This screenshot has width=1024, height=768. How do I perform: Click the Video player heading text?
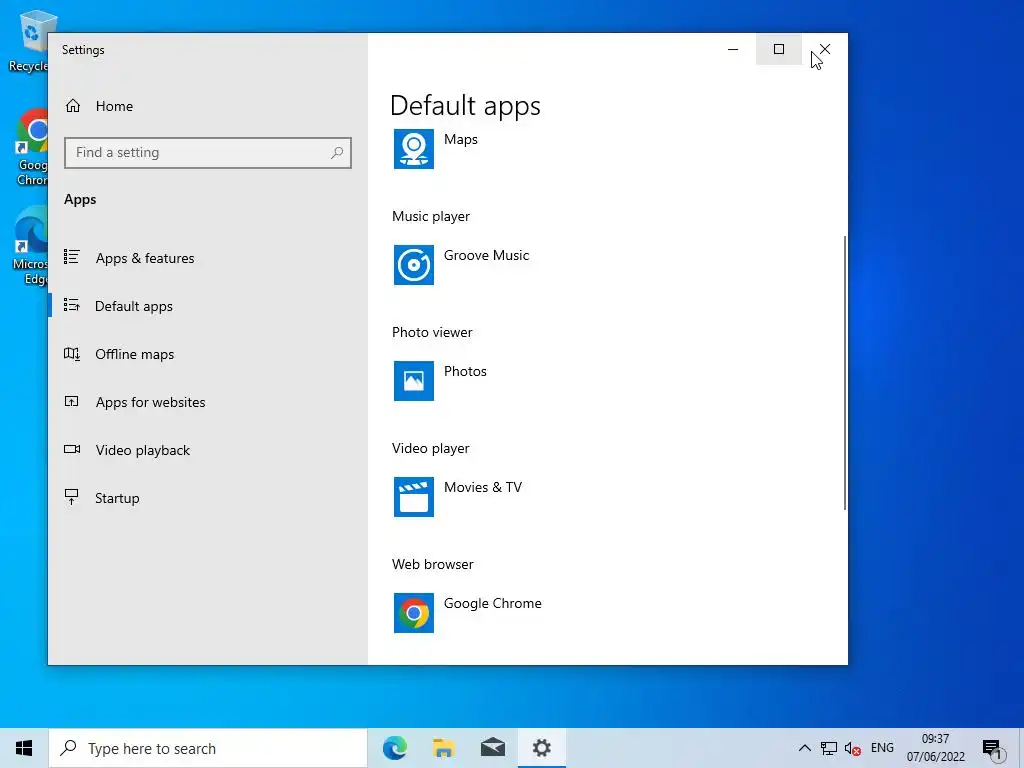(x=430, y=449)
